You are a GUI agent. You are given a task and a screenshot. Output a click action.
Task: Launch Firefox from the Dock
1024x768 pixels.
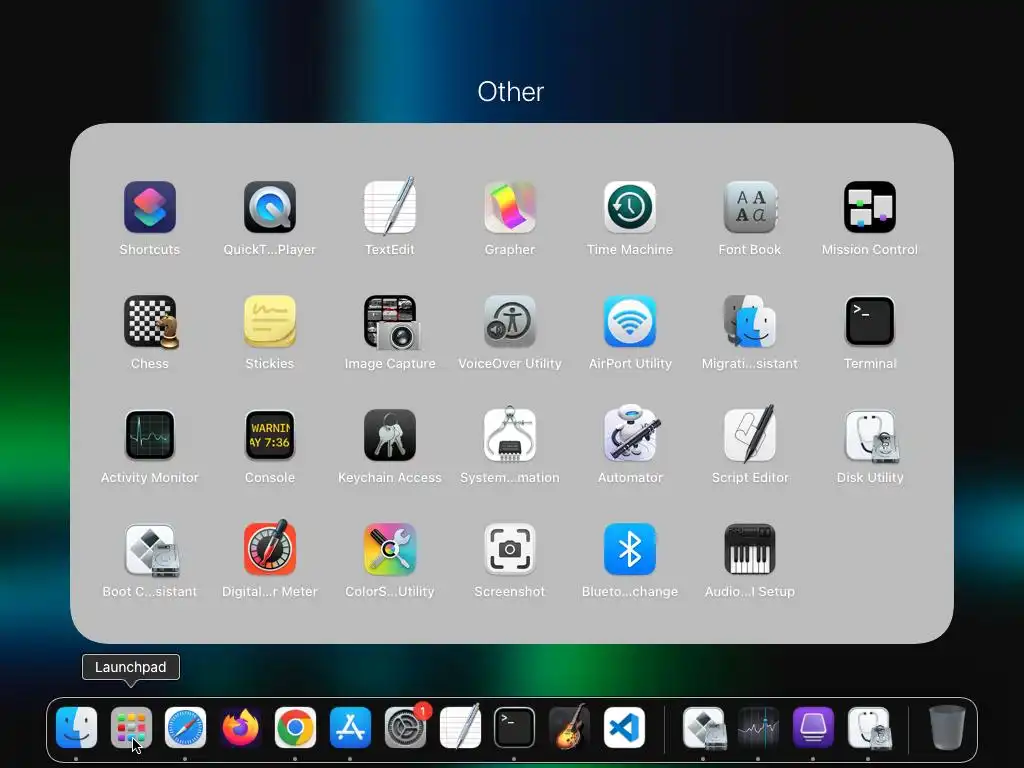(240, 728)
